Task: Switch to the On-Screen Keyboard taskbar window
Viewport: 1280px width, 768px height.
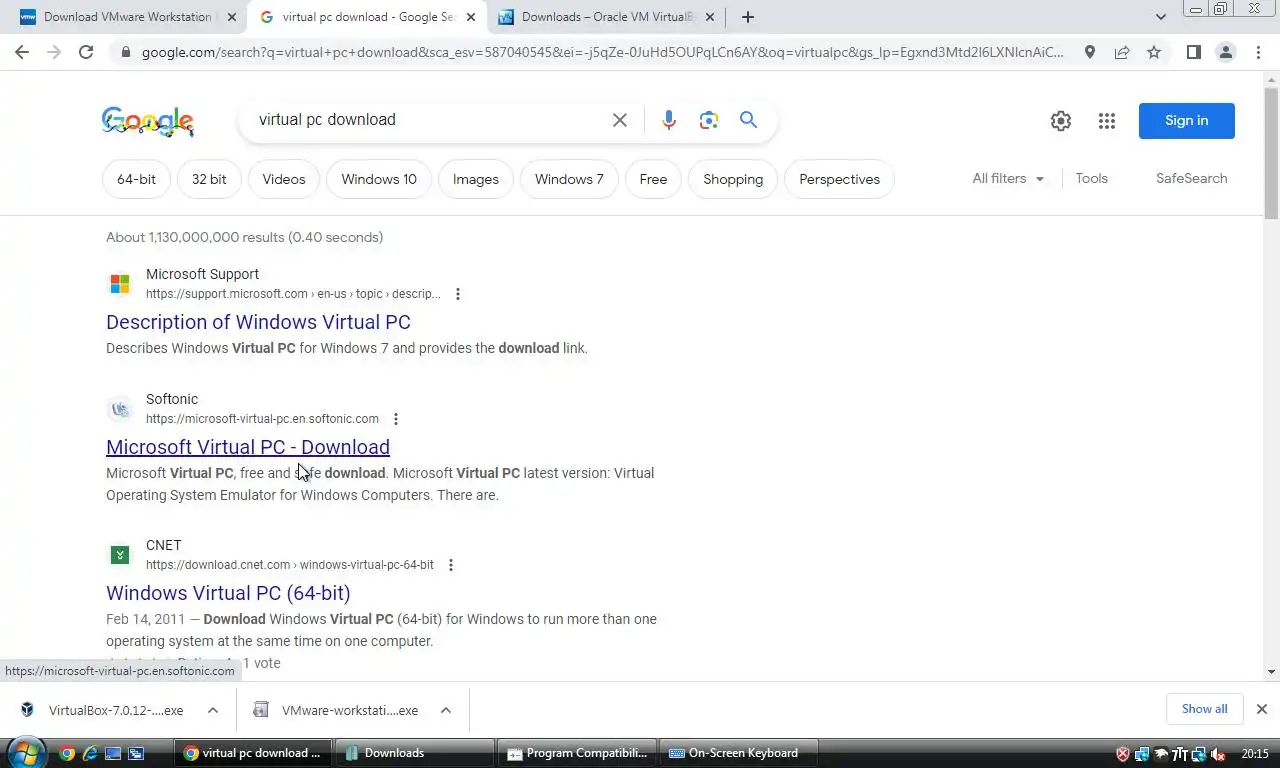Action: (x=740, y=753)
